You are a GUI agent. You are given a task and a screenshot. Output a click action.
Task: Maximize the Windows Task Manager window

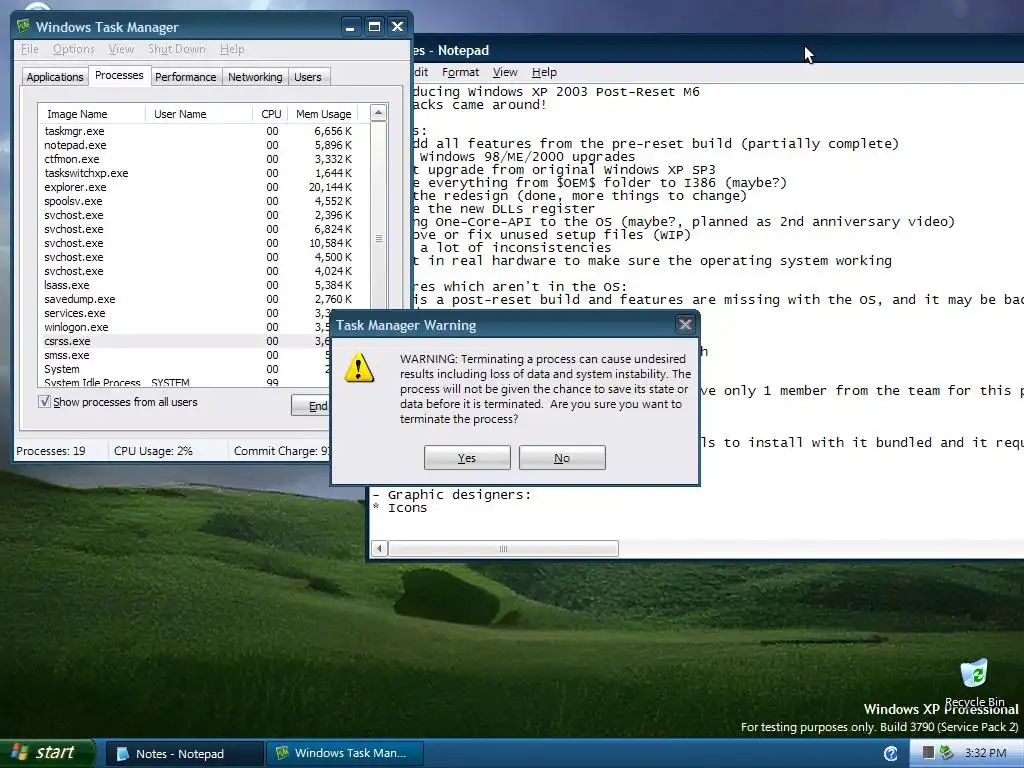[374, 27]
